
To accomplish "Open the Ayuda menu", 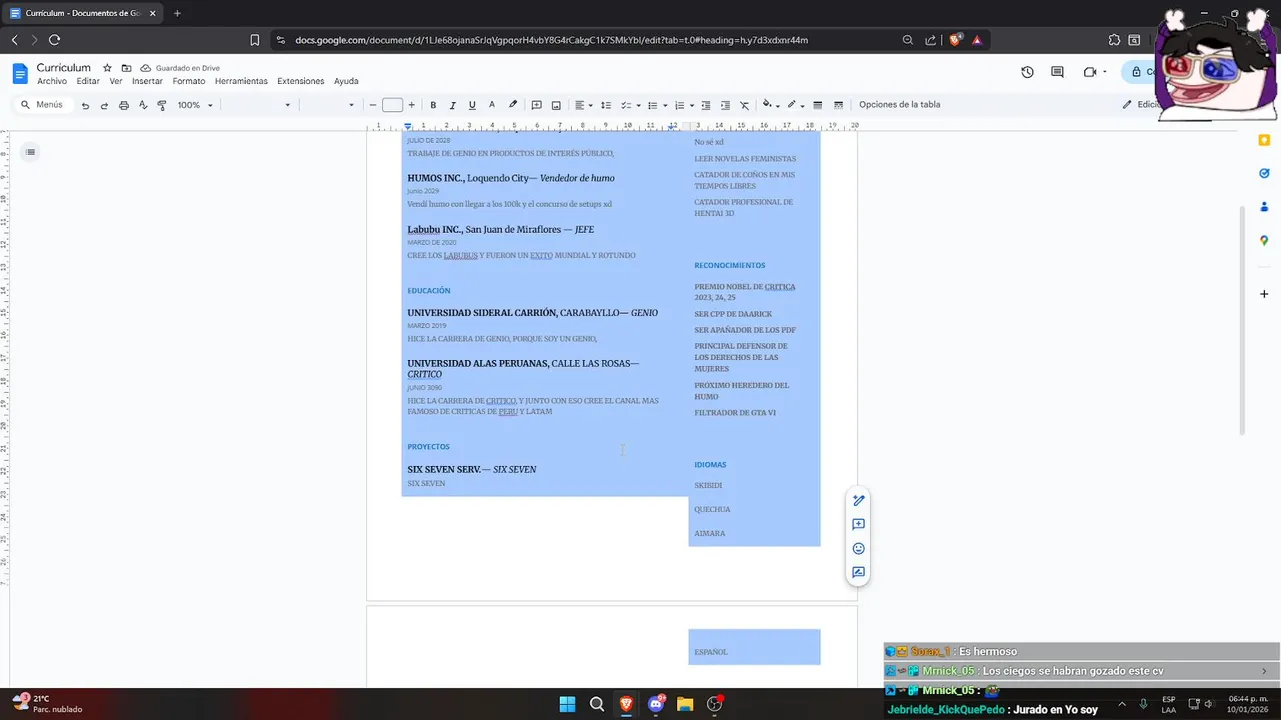I will point(346,81).
